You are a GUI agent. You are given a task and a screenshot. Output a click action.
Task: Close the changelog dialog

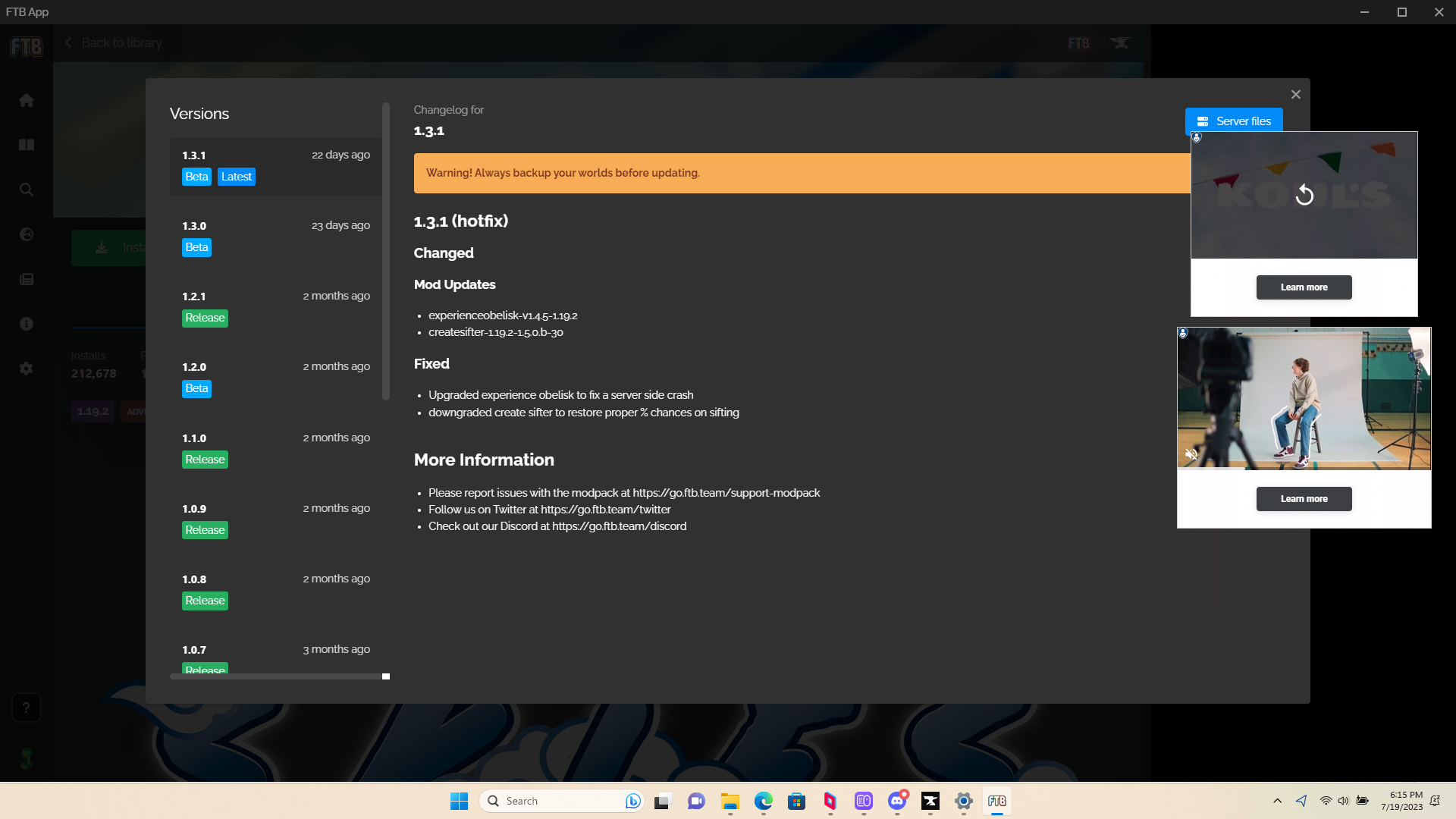[1294, 94]
